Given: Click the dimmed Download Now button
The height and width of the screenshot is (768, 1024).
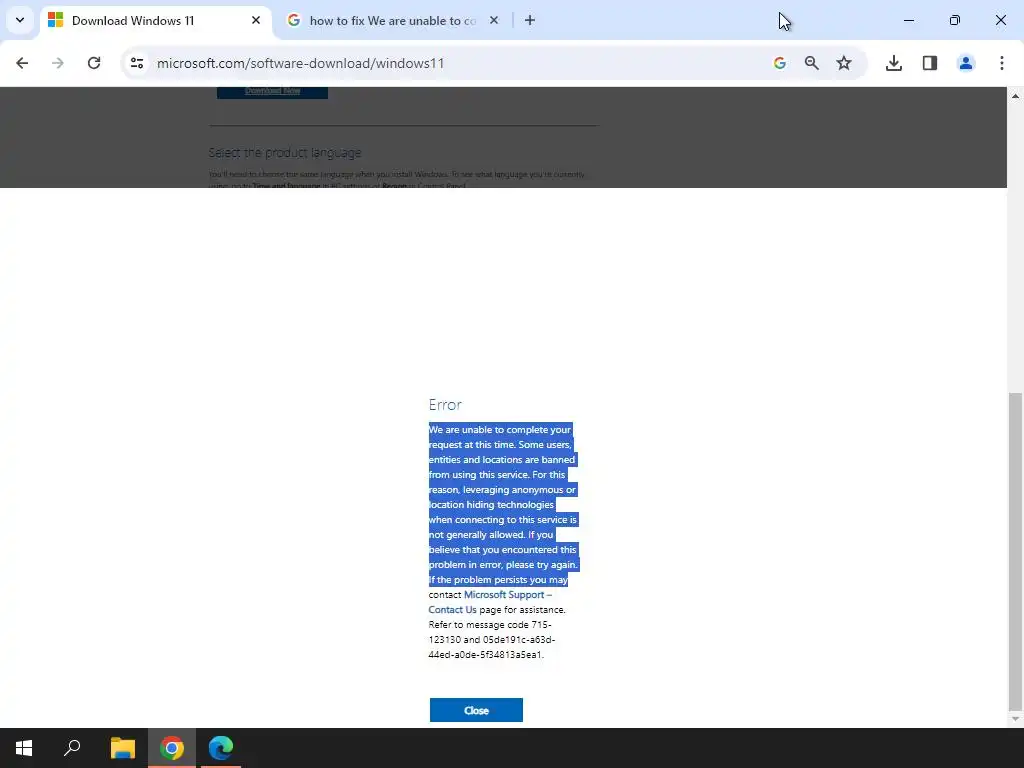Looking at the screenshot, I should click(272, 91).
